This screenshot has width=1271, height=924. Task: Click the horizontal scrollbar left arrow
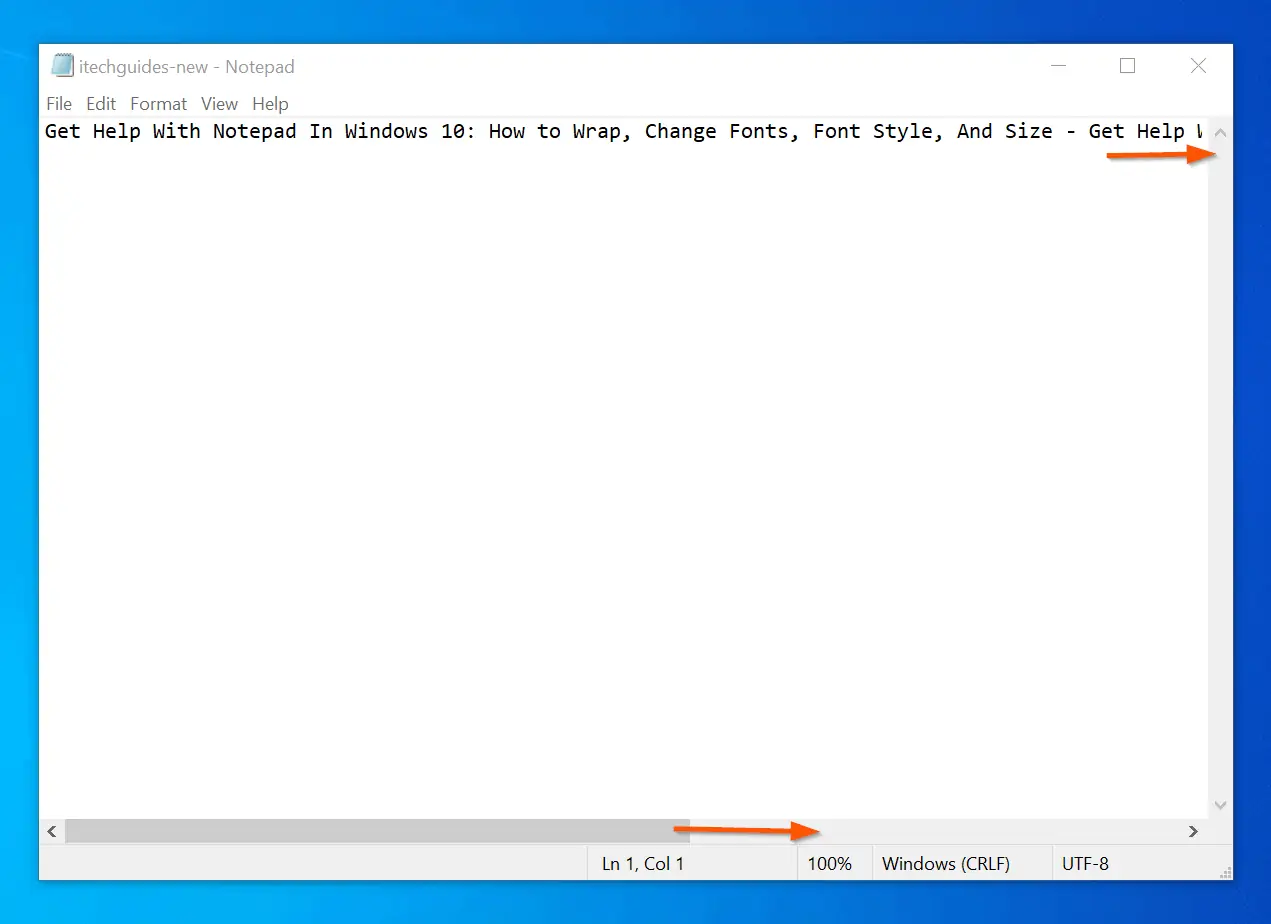[x=52, y=831]
